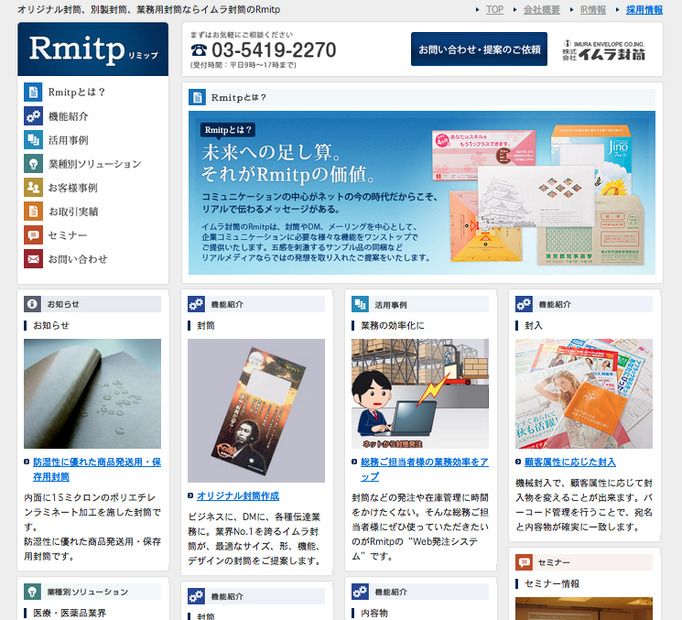682x620 pixels.
Task: Click the お問い合わせ・提案のご依頼 button
Action: pyautogui.click(x=479, y=49)
